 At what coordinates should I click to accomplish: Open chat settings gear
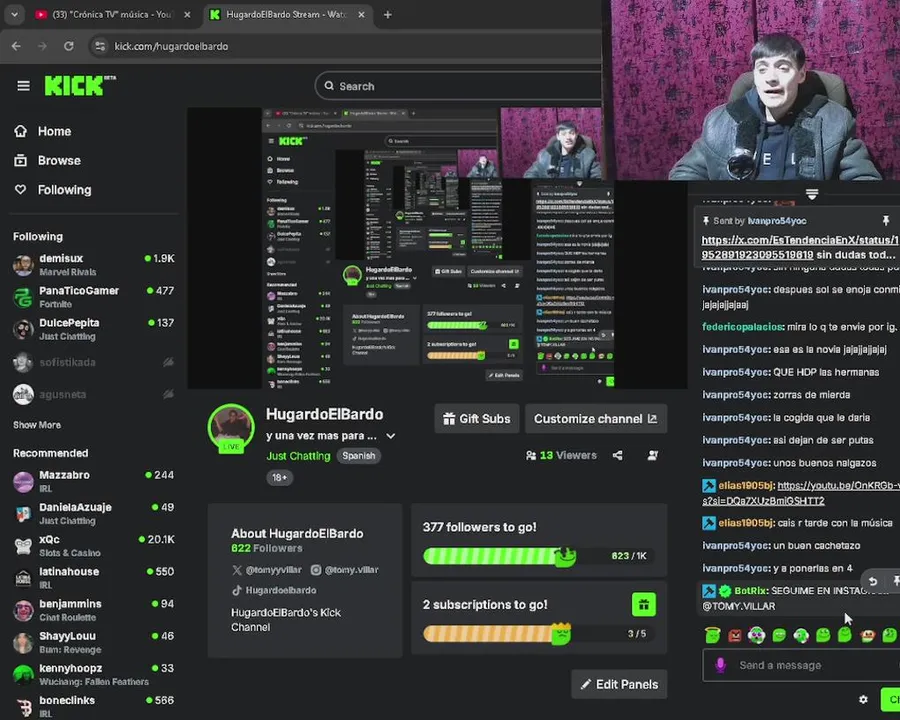pos(863,699)
